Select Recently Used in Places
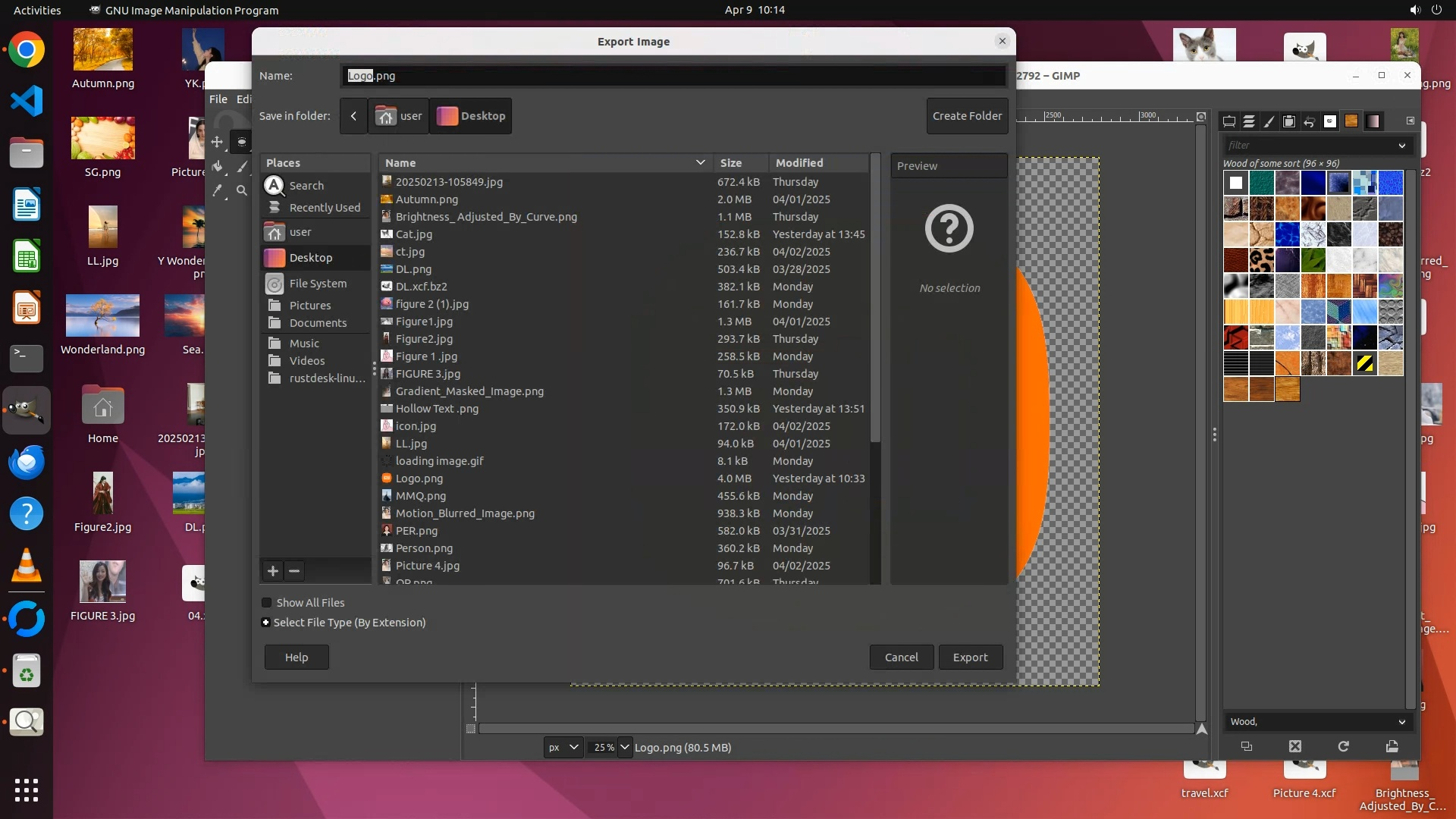The image size is (1456, 819). click(324, 208)
